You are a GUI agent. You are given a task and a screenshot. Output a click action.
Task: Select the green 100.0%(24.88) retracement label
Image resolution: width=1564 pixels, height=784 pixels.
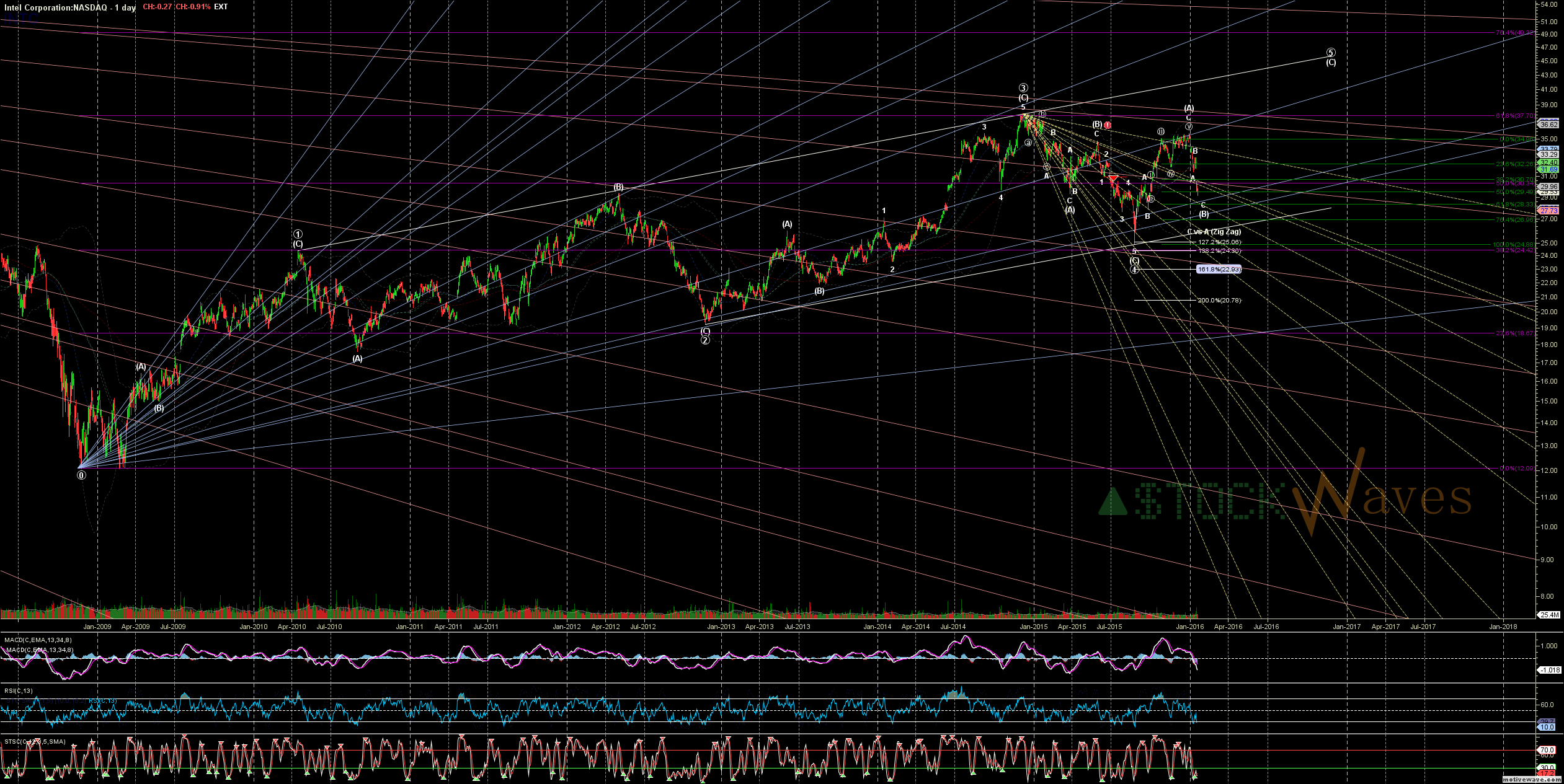[1513, 245]
